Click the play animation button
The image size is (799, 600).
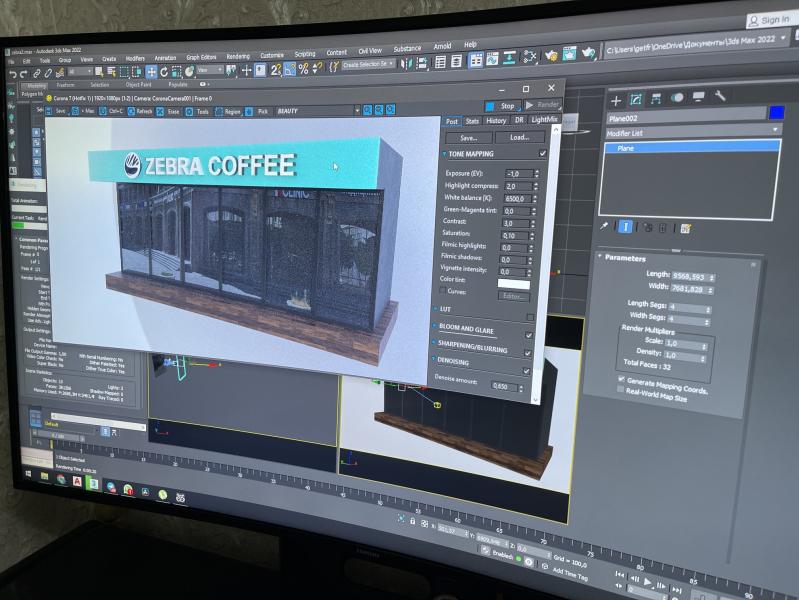[x=647, y=582]
